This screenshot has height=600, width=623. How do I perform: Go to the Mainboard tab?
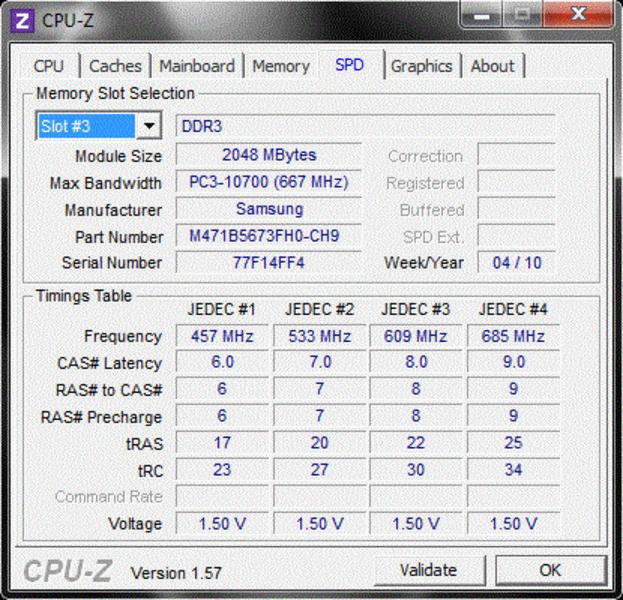pyautogui.click(x=197, y=66)
